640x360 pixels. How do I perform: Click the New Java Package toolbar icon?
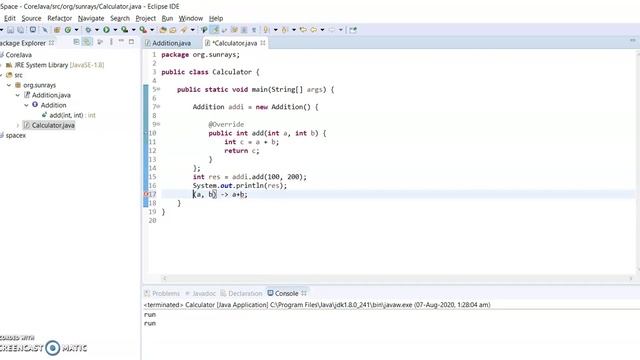coord(163,30)
